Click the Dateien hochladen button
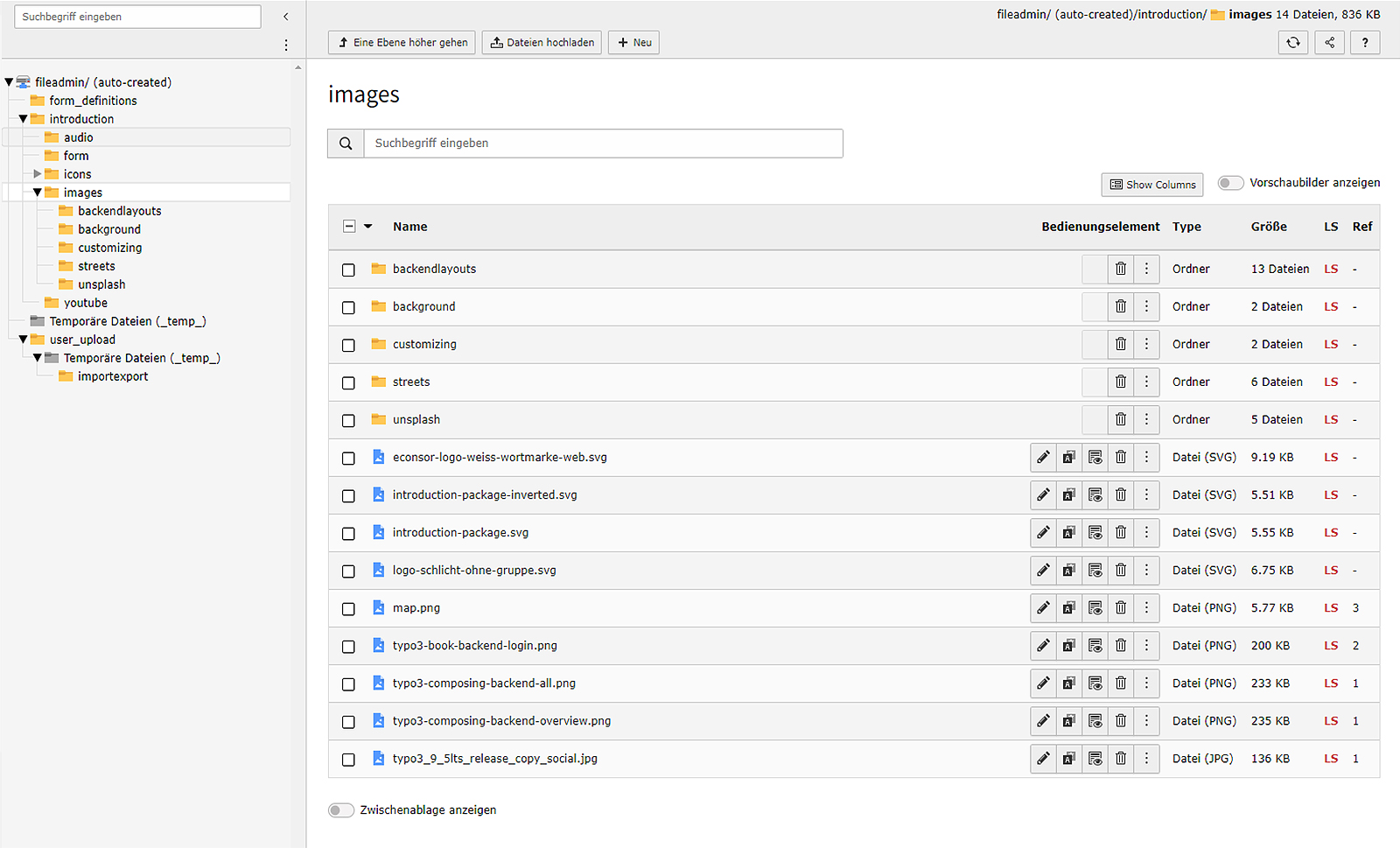 click(542, 43)
